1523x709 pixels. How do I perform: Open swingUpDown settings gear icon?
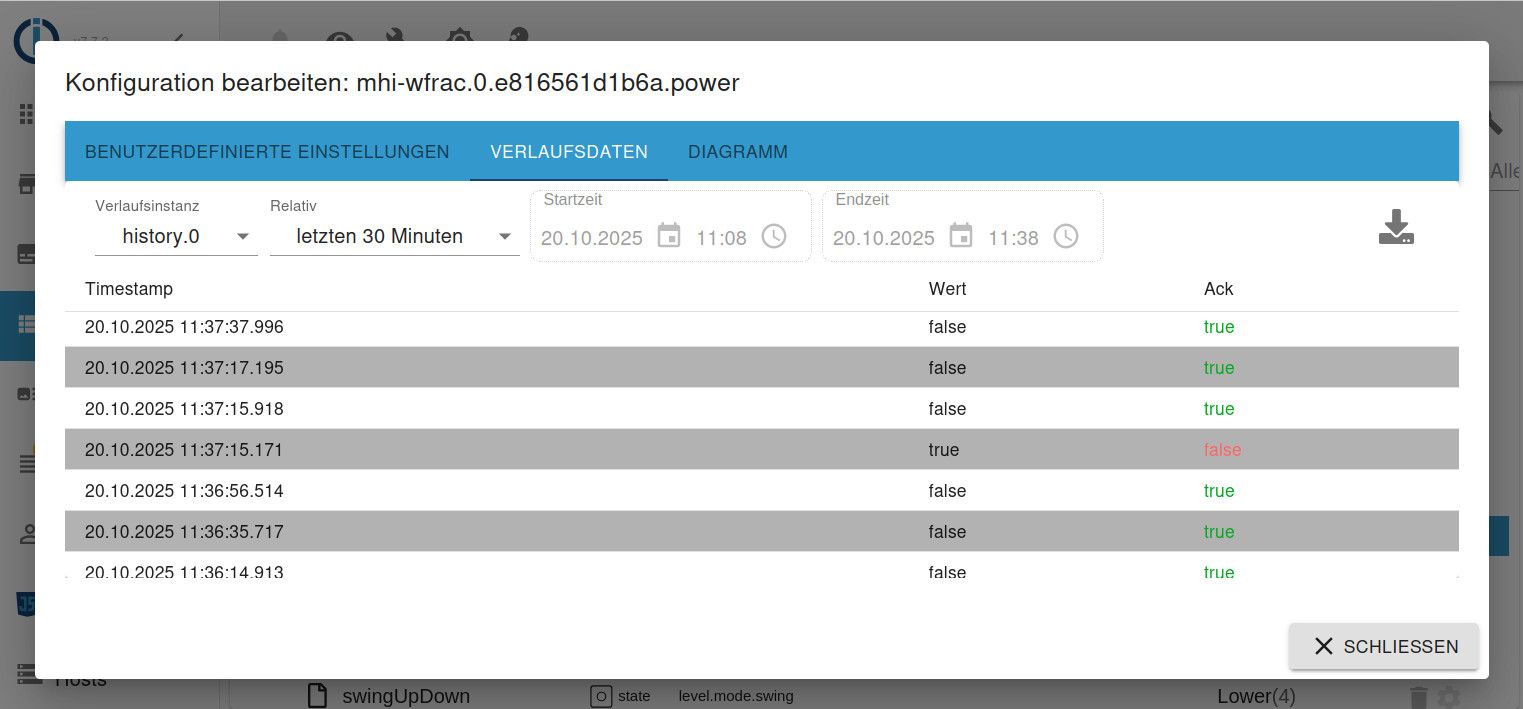click(x=1447, y=696)
